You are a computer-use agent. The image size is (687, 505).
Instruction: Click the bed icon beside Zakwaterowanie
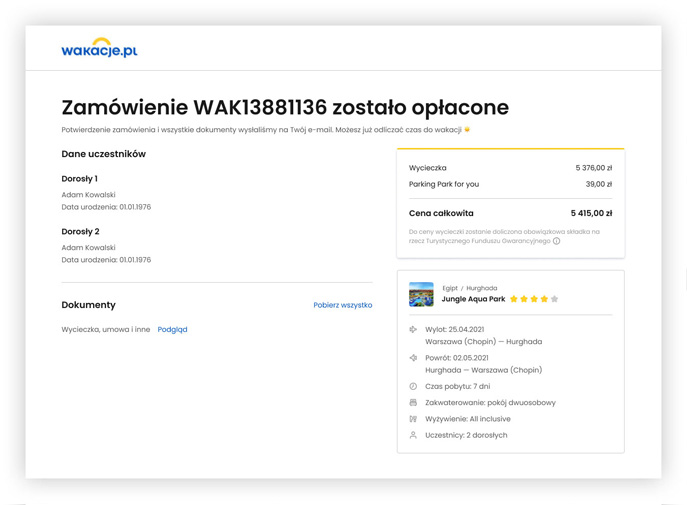pyautogui.click(x=413, y=403)
